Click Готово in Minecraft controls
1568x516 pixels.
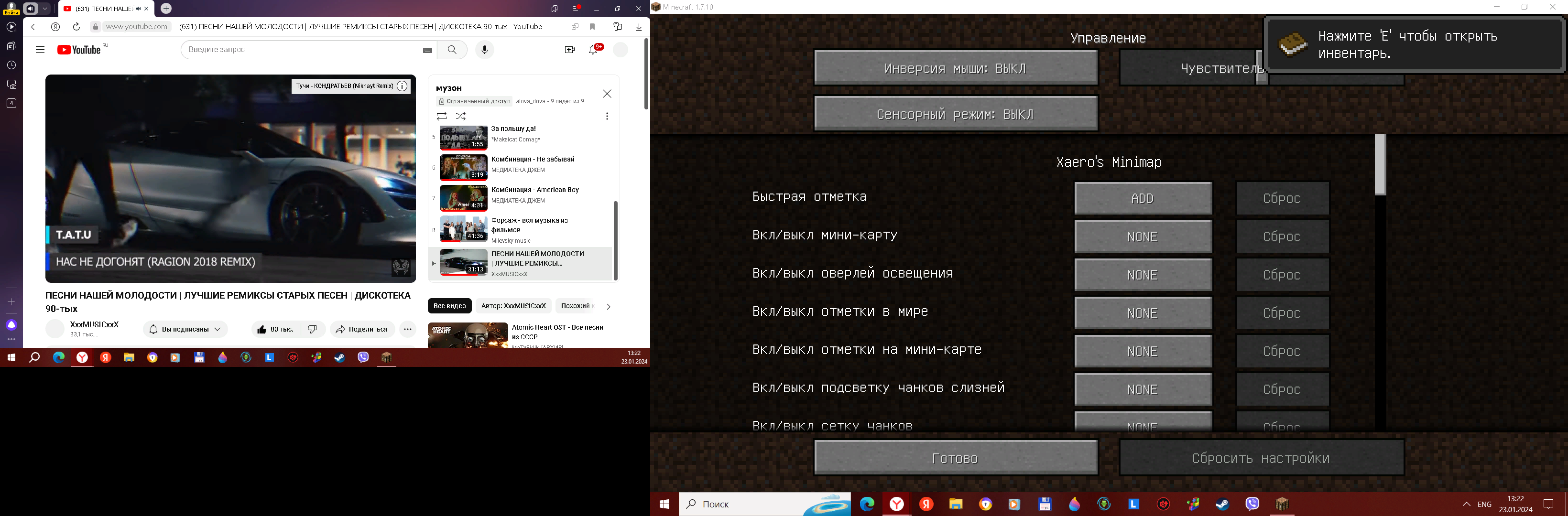pyautogui.click(x=956, y=458)
